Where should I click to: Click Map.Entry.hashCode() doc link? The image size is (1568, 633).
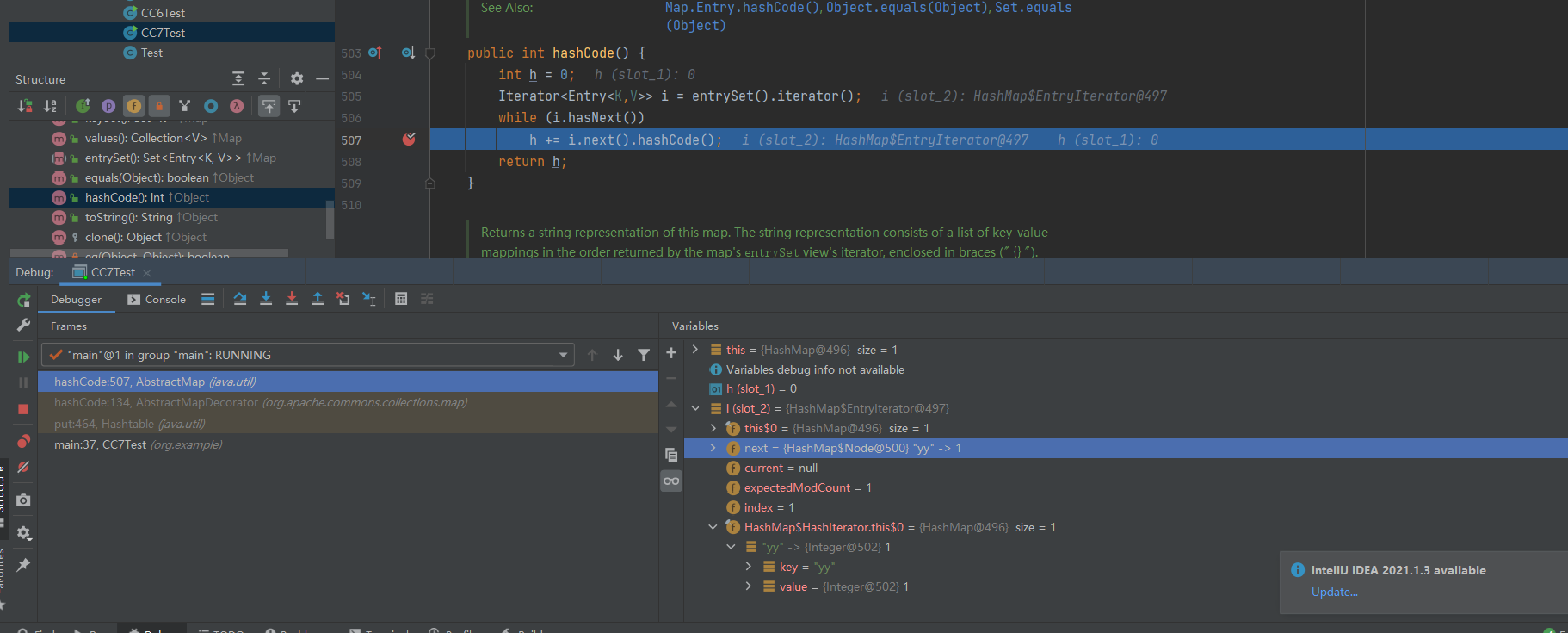[743, 8]
